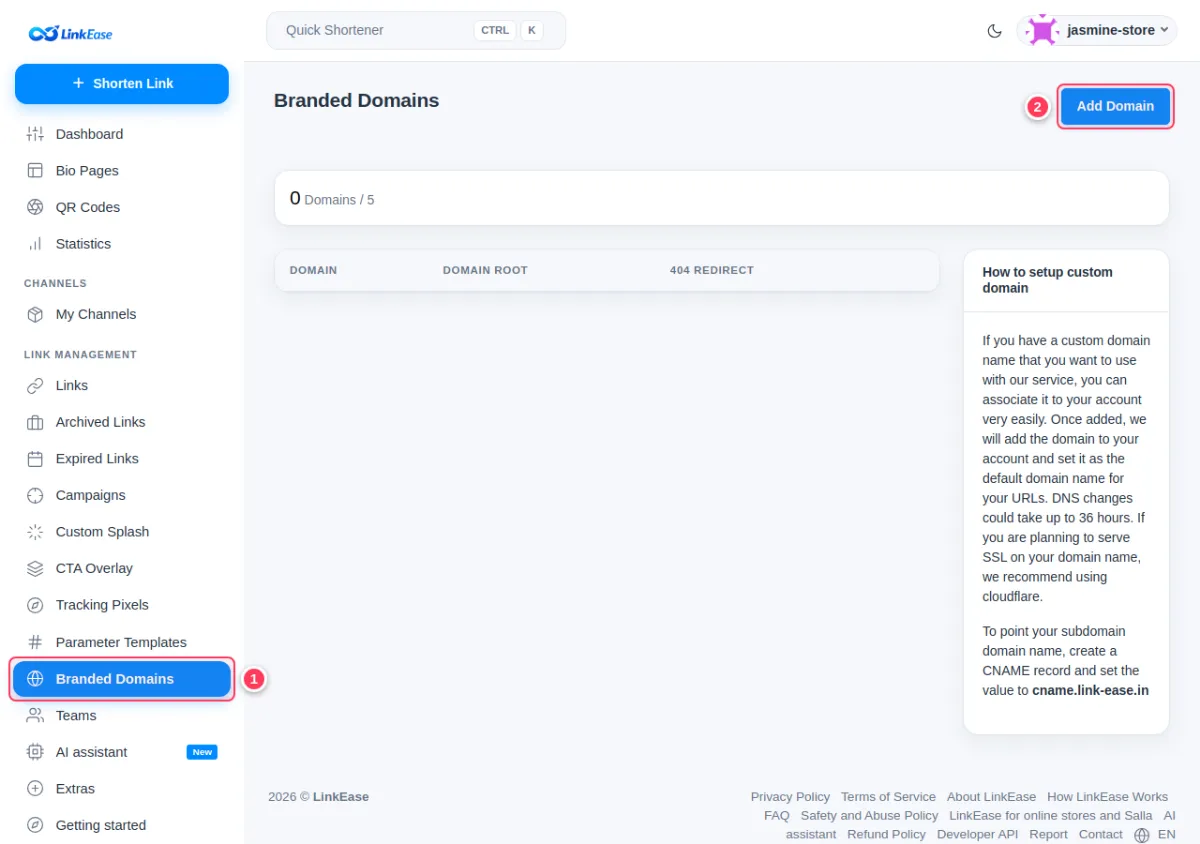Screen dimensions: 1200x844
Task: Click the Custom Splash loader icon
Action: pos(35,532)
